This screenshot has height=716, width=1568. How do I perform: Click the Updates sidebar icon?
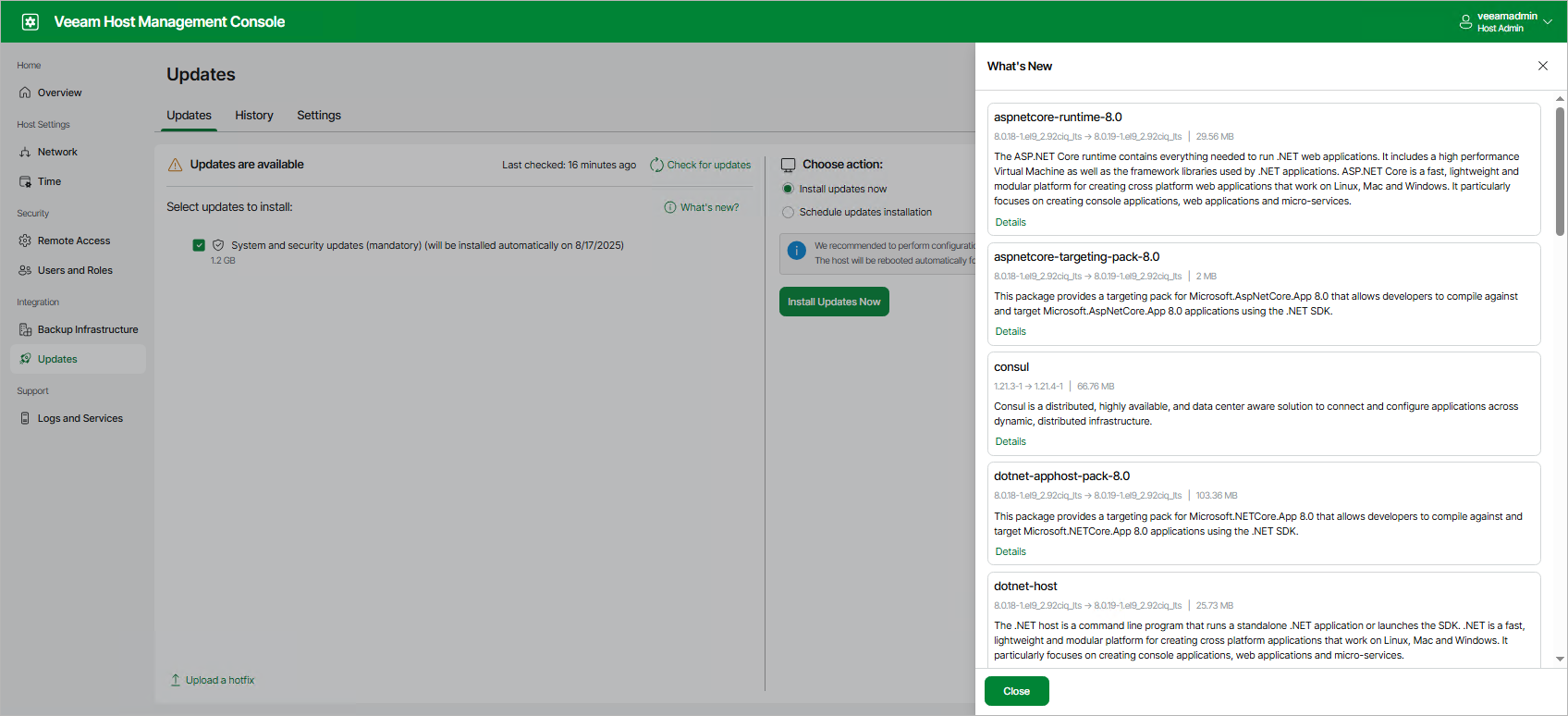point(25,359)
